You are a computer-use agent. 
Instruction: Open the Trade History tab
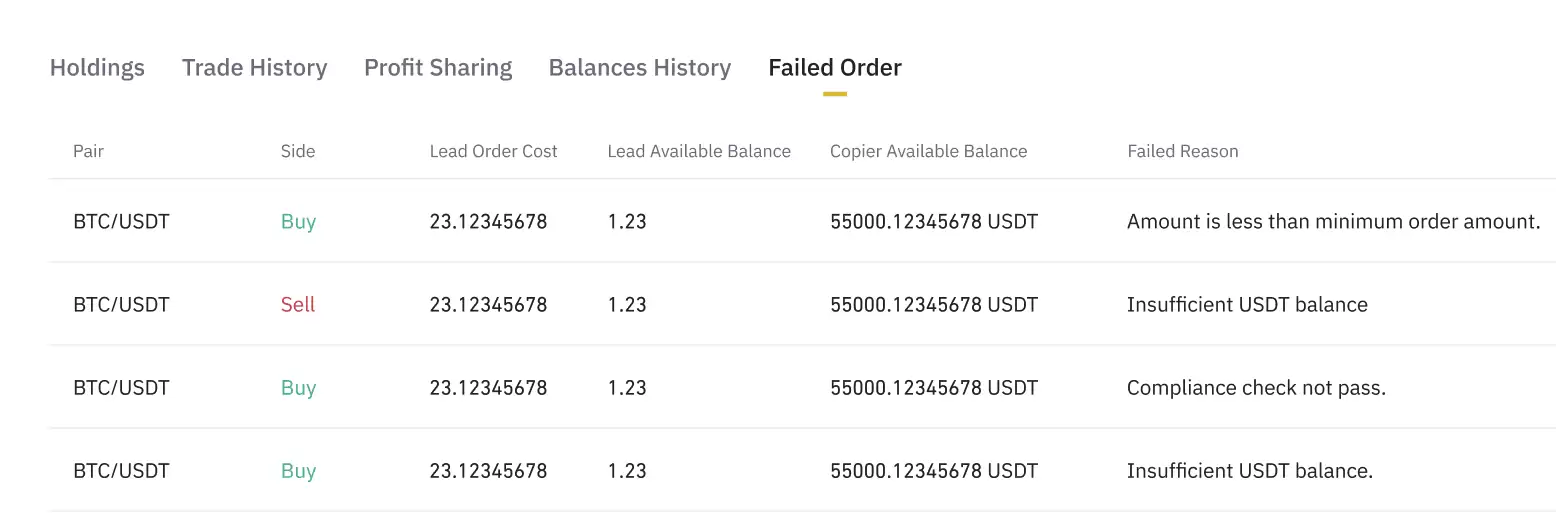click(x=254, y=68)
